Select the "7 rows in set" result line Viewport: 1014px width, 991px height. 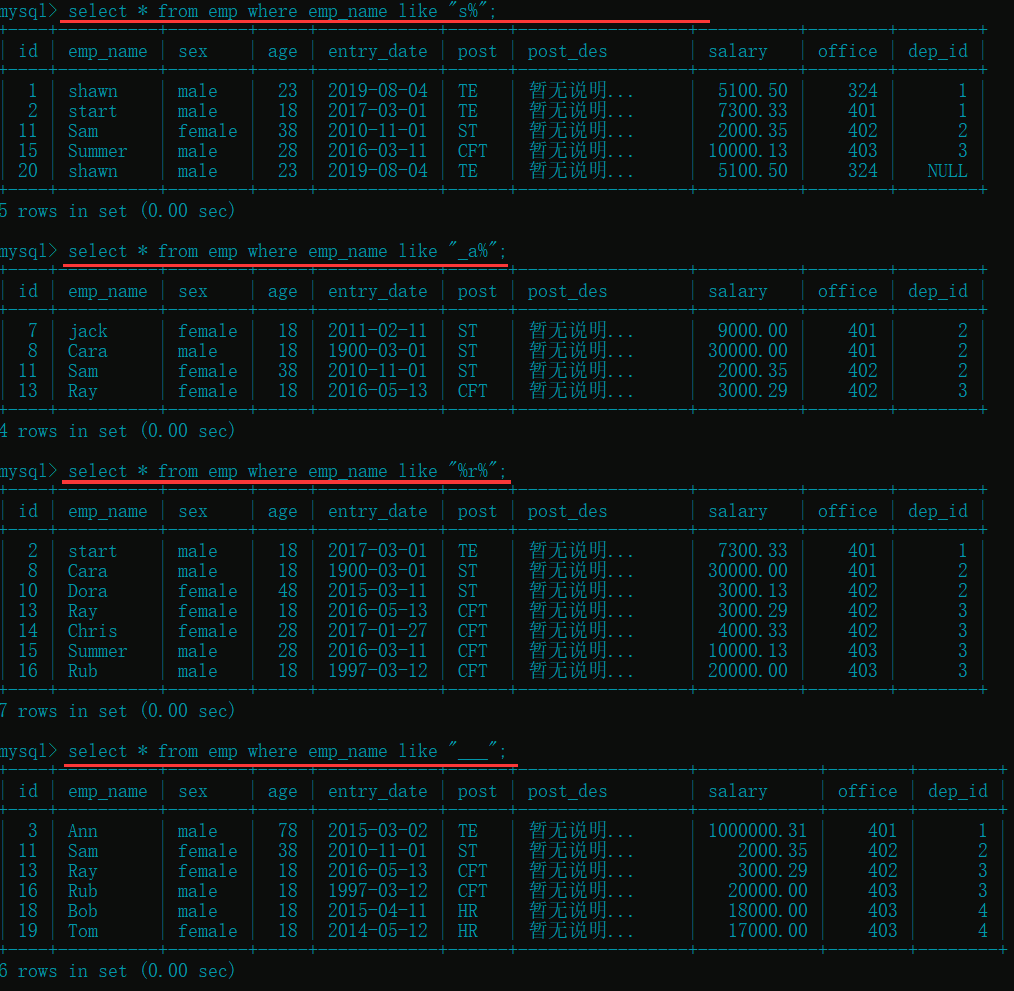coord(117,711)
